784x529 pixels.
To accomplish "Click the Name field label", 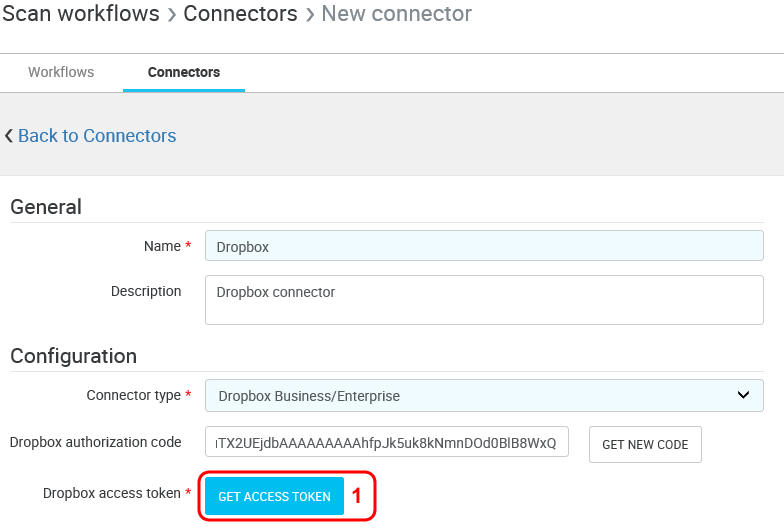I will 160,246.
